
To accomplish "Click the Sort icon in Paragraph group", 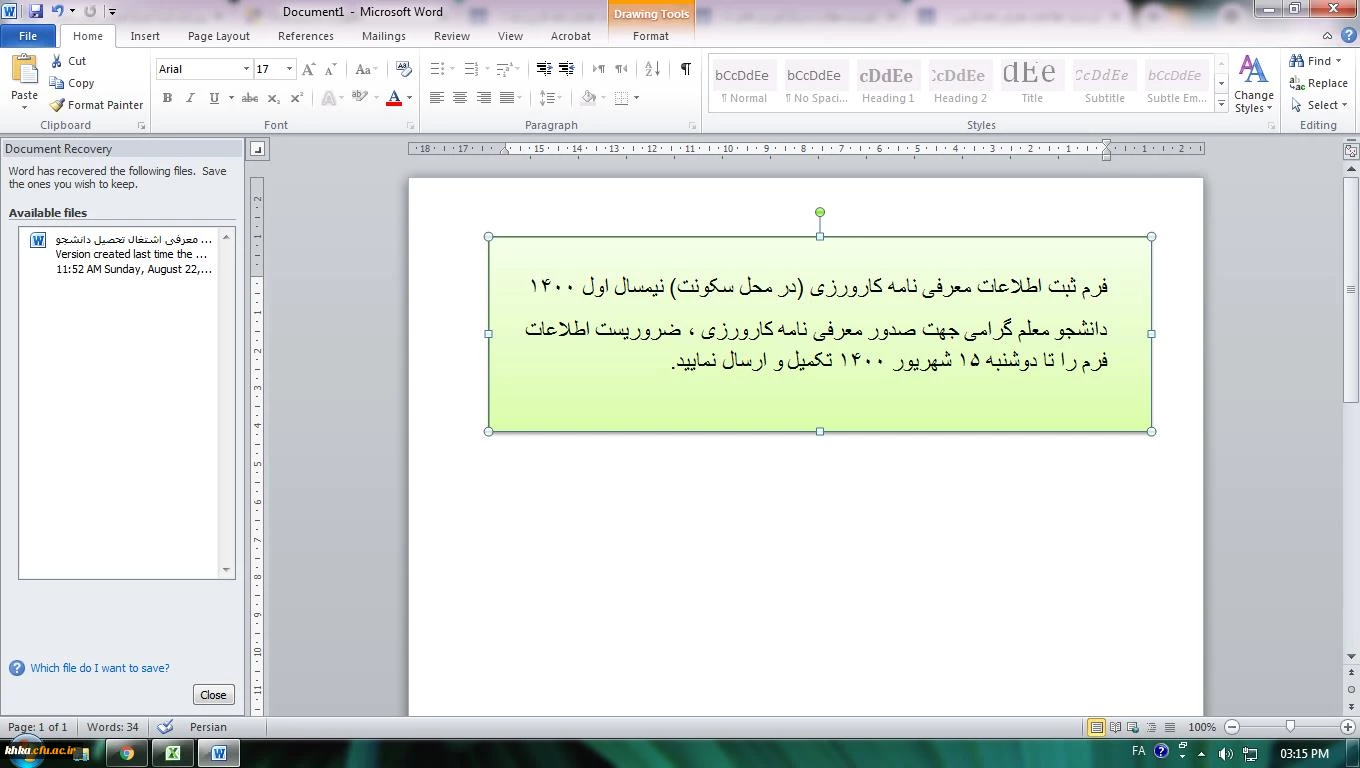I will tap(652, 69).
